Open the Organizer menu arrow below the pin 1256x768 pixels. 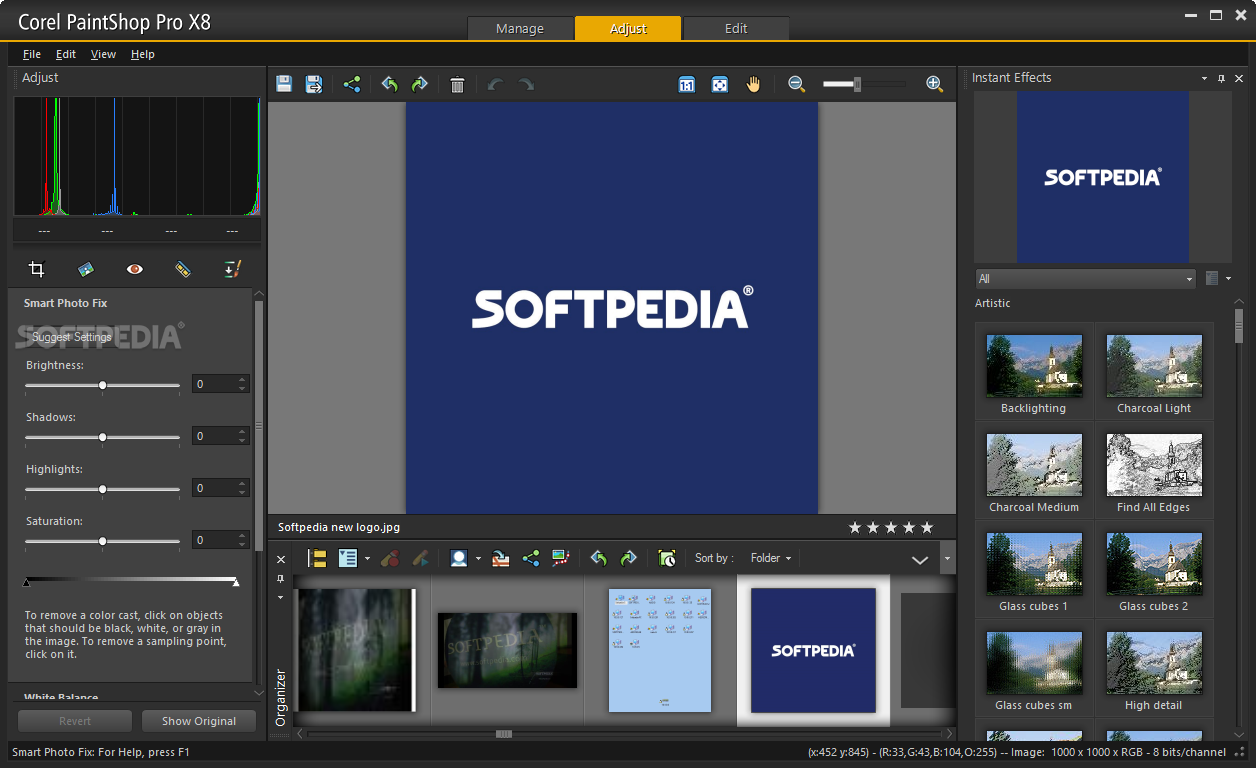point(281,597)
